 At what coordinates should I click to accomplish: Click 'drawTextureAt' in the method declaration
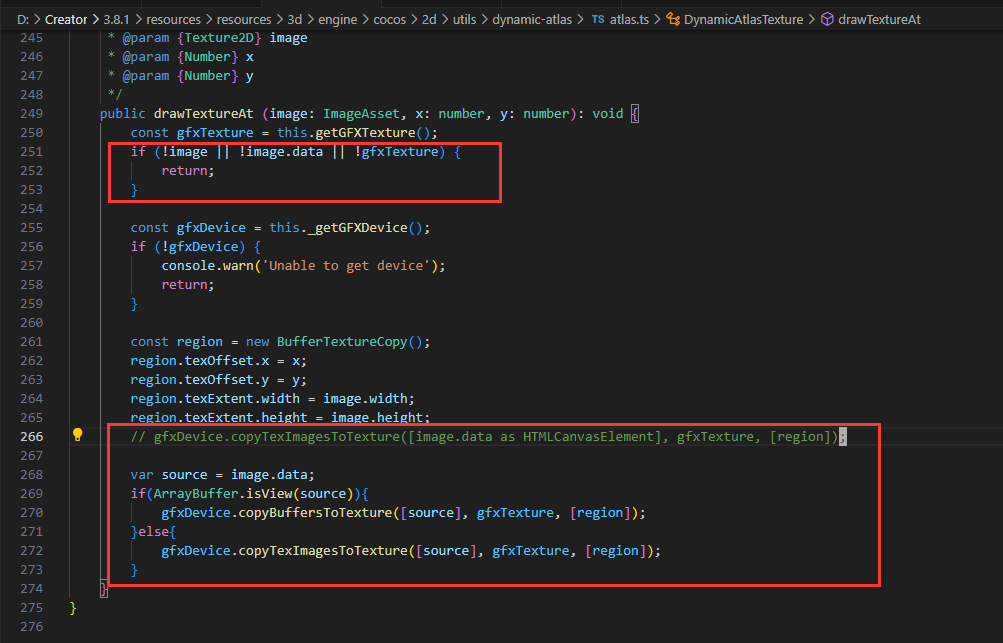pyautogui.click(x=203, y=113)
